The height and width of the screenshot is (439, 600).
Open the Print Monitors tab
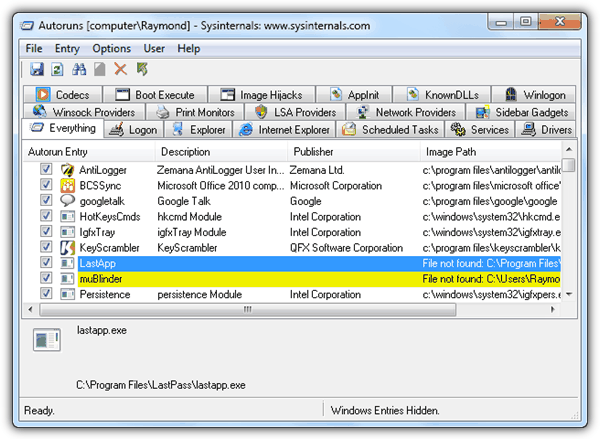coord(195,112)
